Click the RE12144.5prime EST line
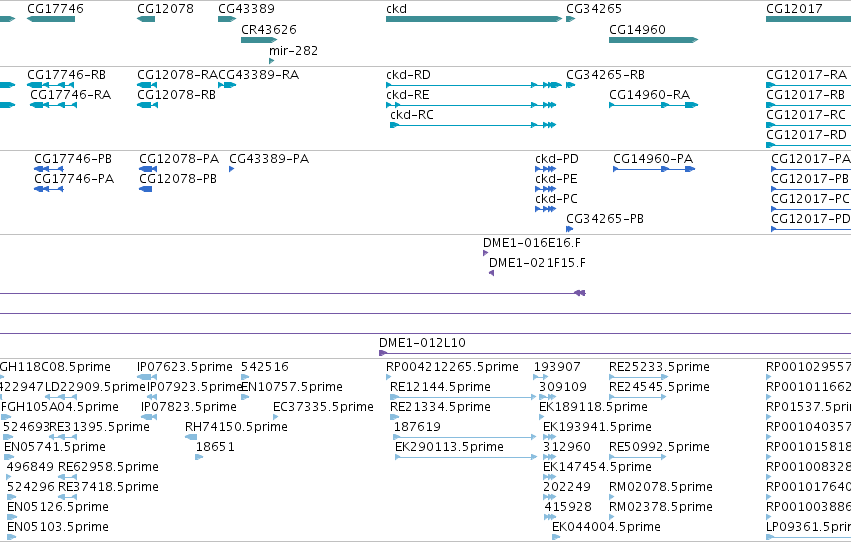Screen dimensions: 851x542 tap(463, 397)
